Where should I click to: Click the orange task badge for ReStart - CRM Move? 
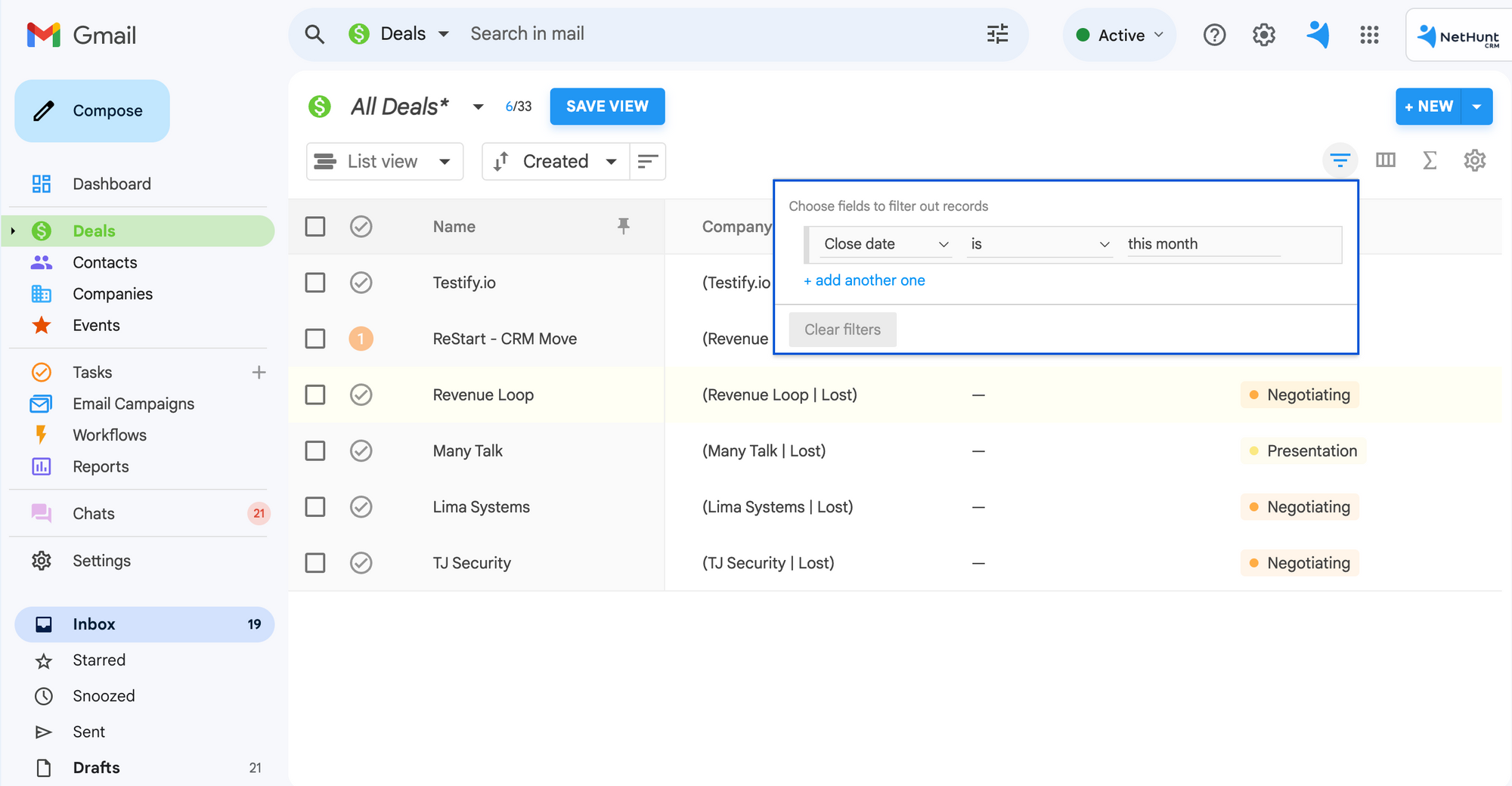(361, 339)
